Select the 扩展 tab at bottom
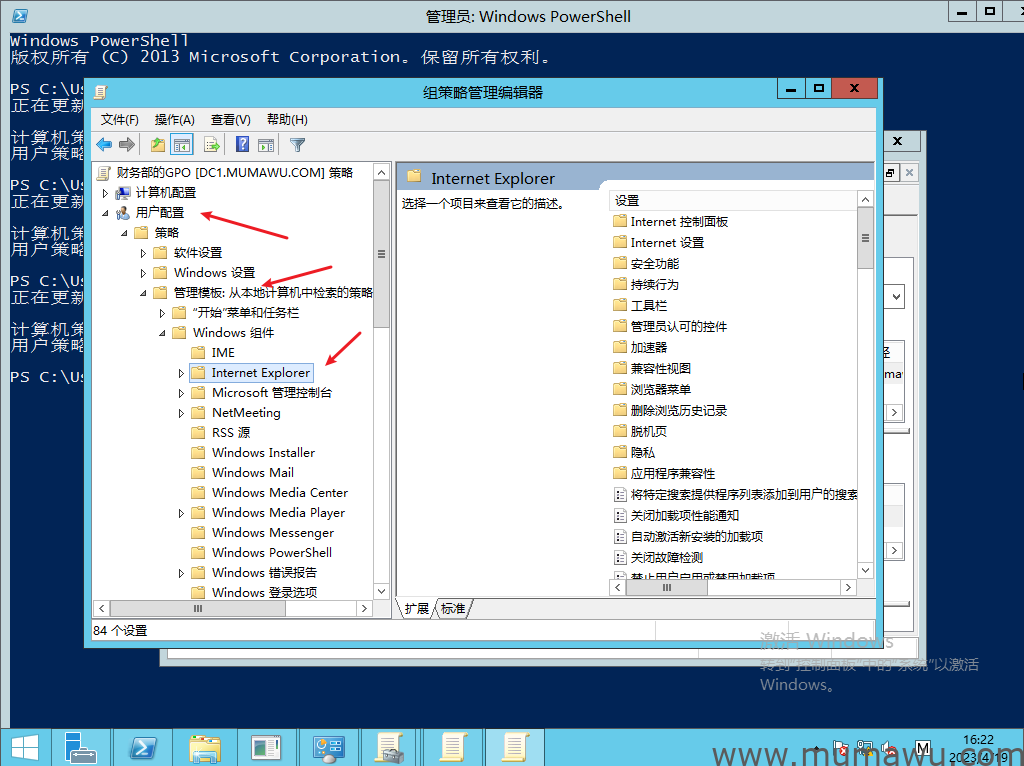 point(416,609)
